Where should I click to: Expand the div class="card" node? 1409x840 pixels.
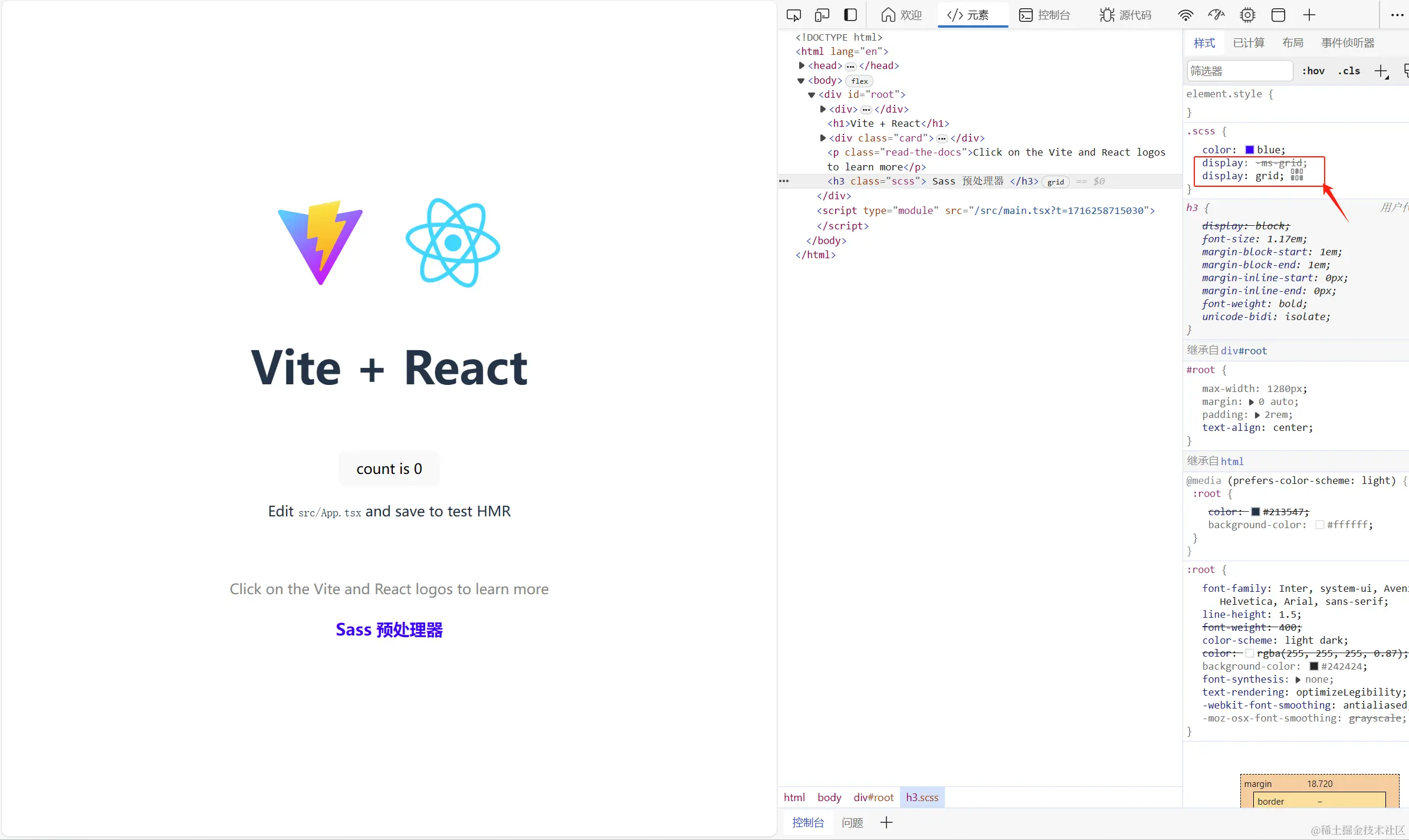[823, 138]
